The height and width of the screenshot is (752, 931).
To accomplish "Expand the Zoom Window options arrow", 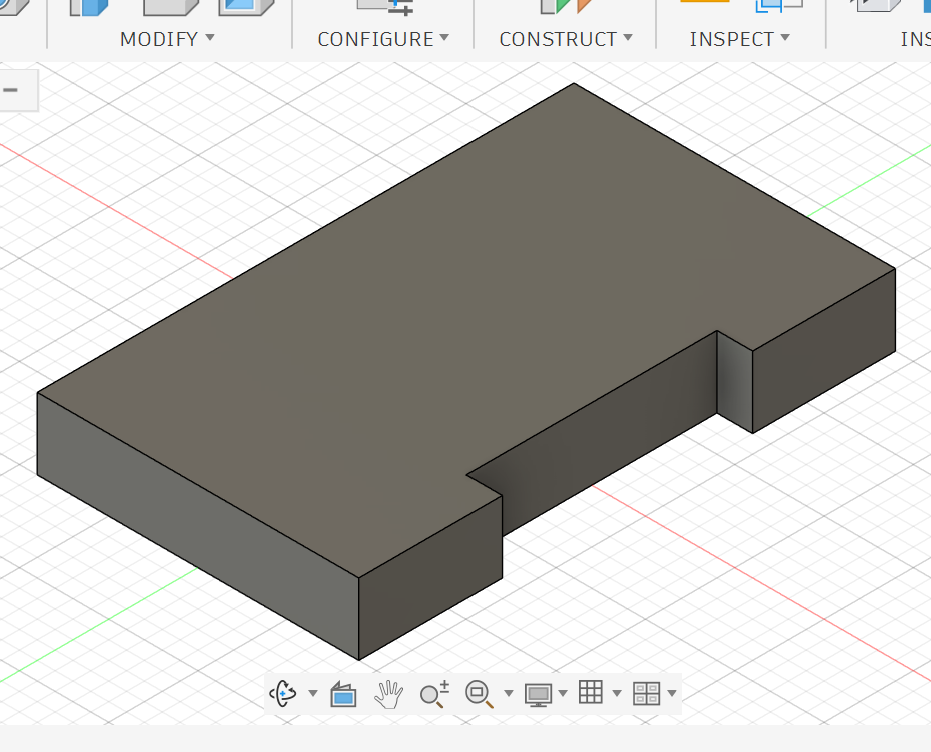I will coord(509,693).
